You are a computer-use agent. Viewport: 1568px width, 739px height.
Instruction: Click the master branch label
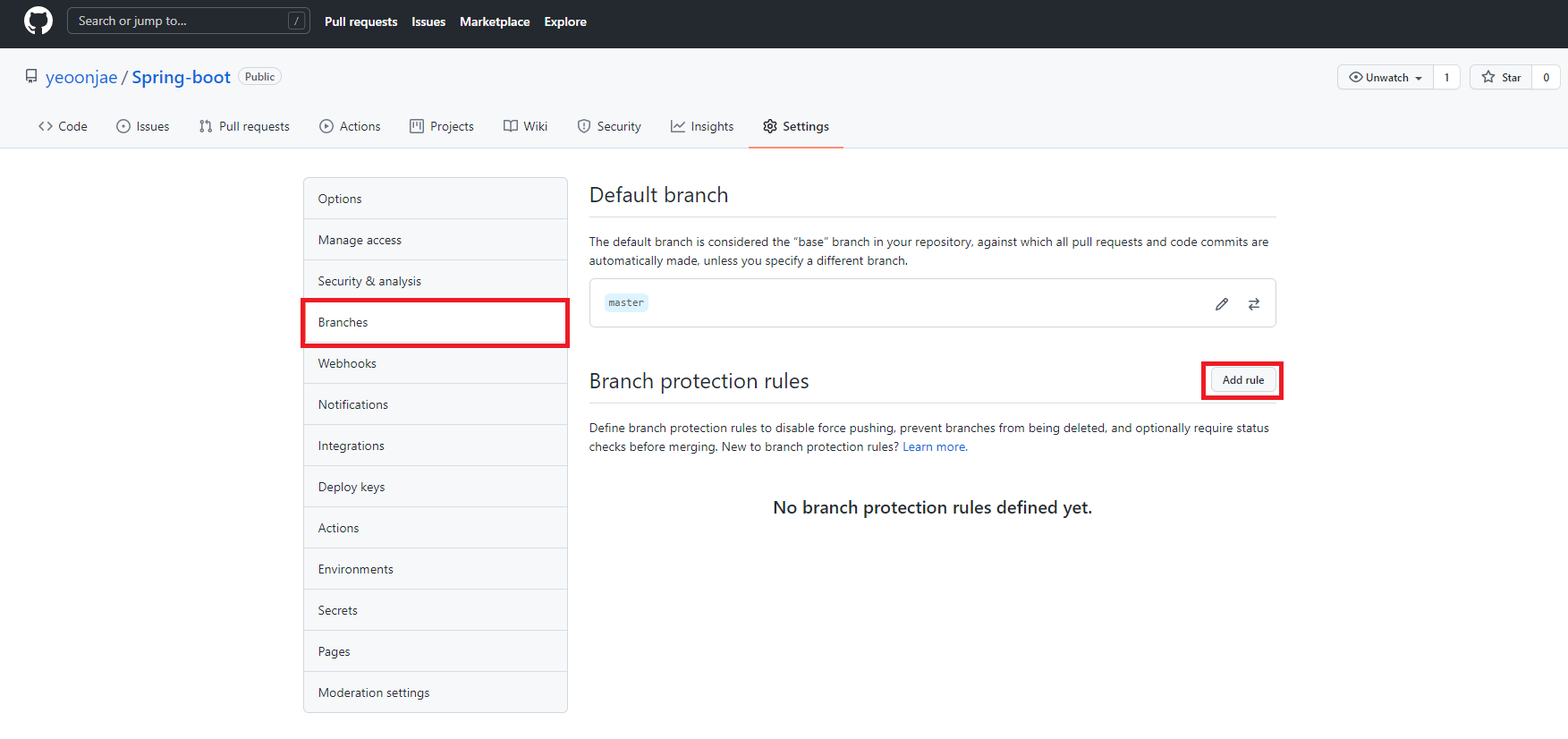tap(626, 302)
